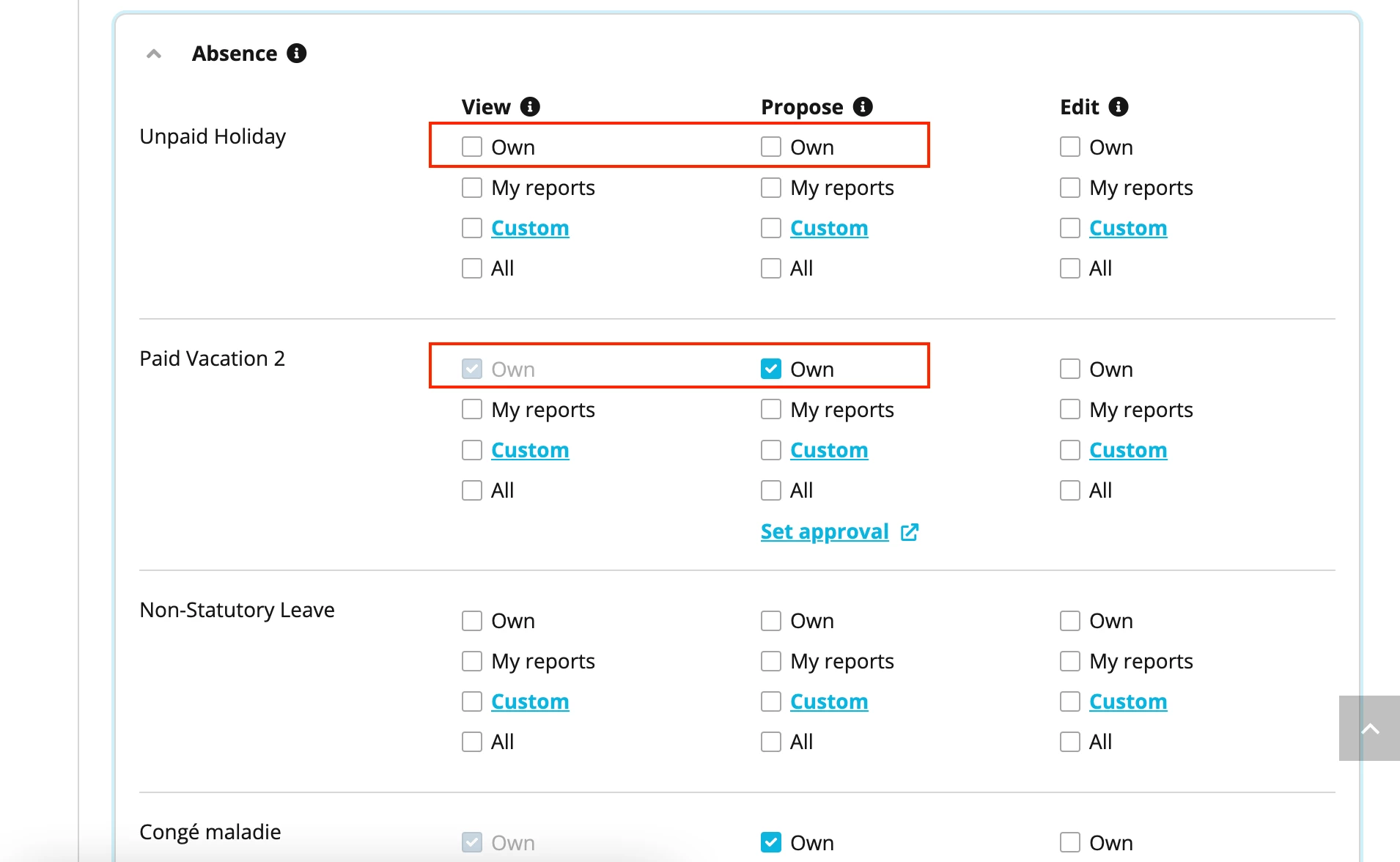Open the external link icon after Set approval
Screen dimensions: 1400x862
coord(910,532)
